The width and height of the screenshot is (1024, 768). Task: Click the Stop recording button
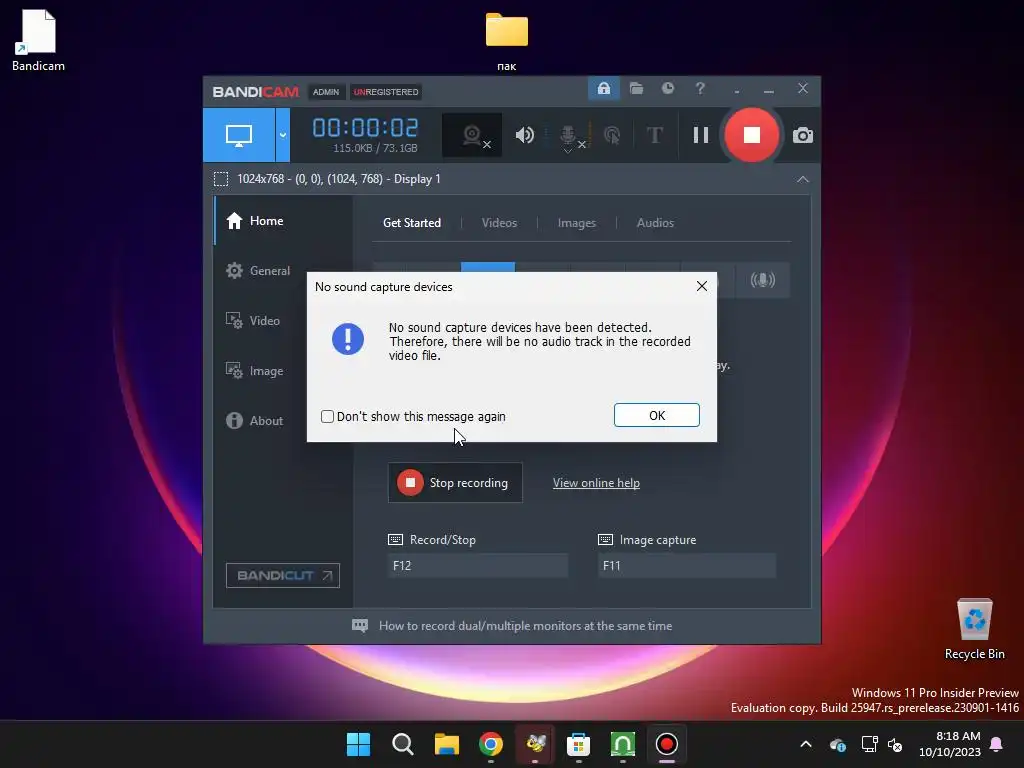coord(455,483)
